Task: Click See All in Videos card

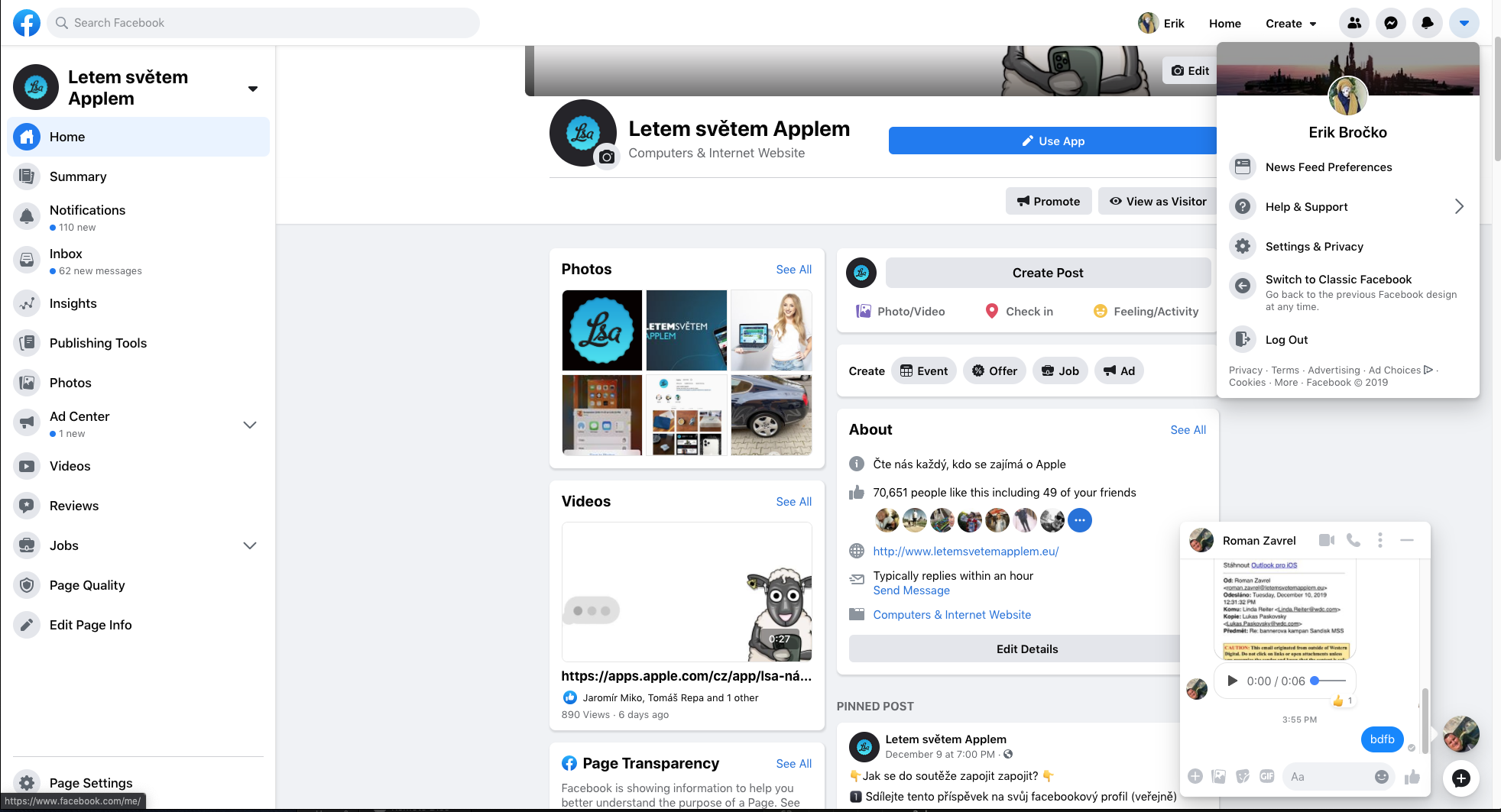Action: tap(793, 501)
